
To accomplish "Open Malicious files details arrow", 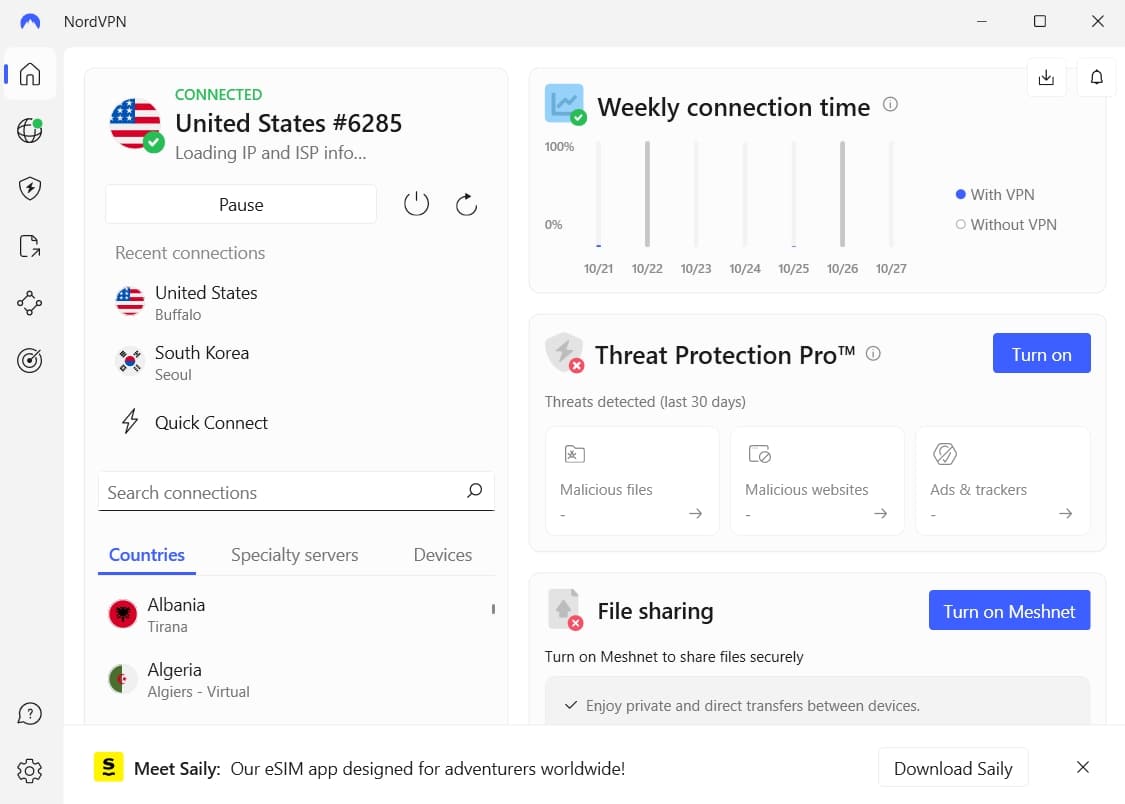I will click(695, 514).
